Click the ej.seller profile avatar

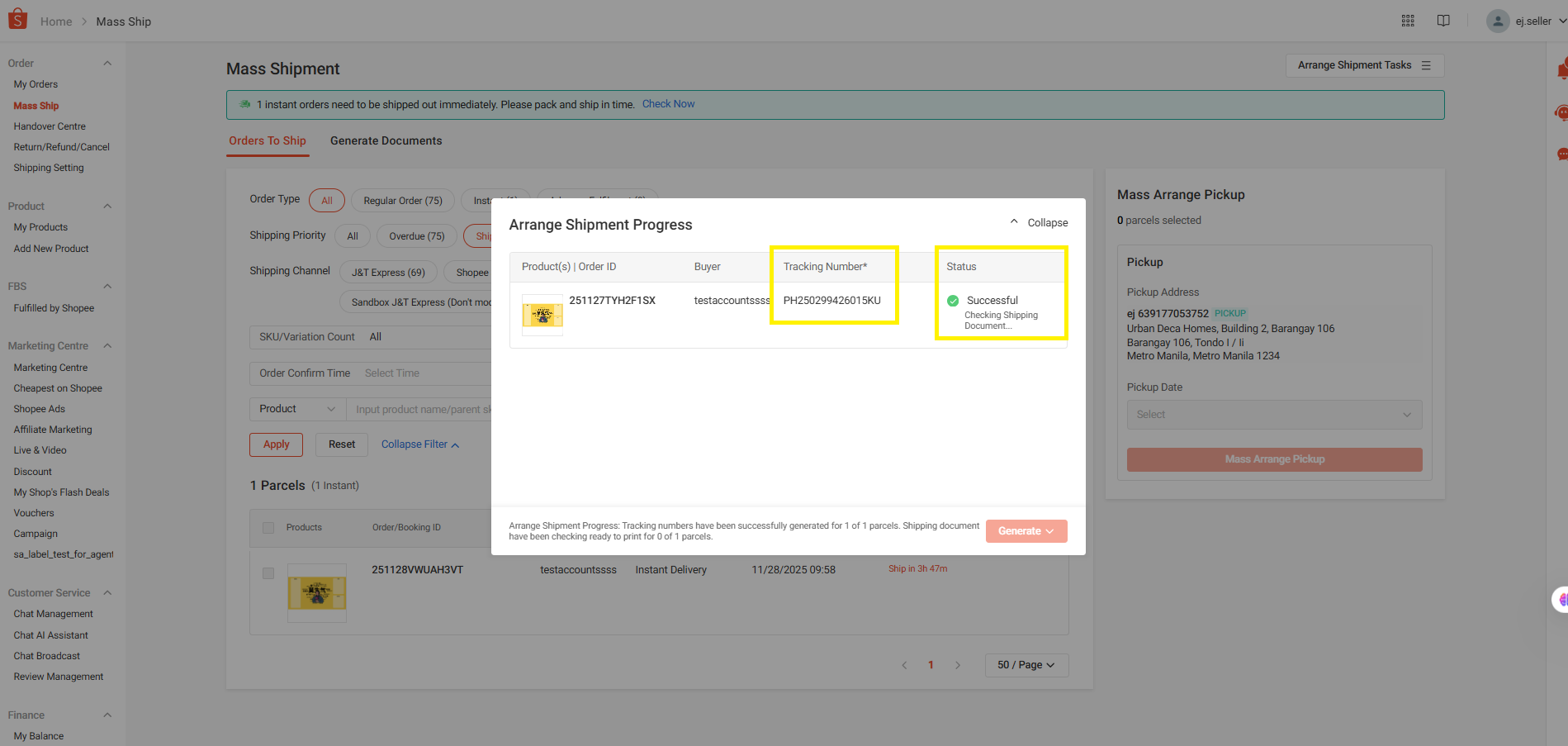pyautogui.click(x=1498, y=21)
